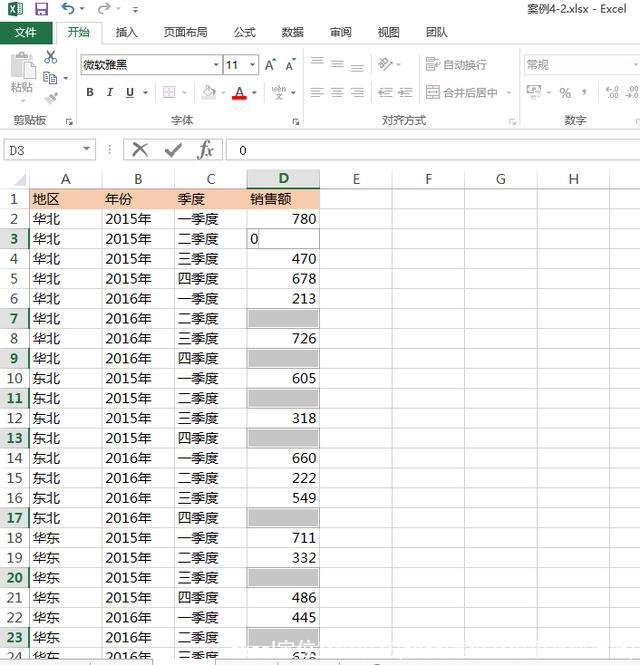Toggle italic formatting
The image size is (640, 665).
pos(110,93)
